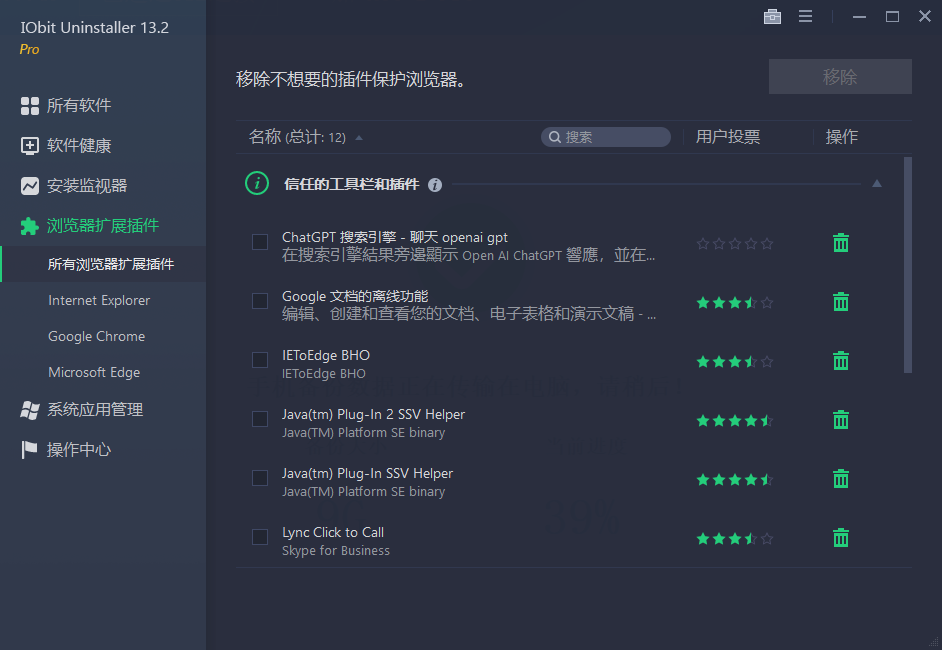The width and height of the screenshot is (942, 650).
Task: Check Java(tm) Plug-In SSV Helper checkbox
Action: pyautogui.click(x=260, y=478)
